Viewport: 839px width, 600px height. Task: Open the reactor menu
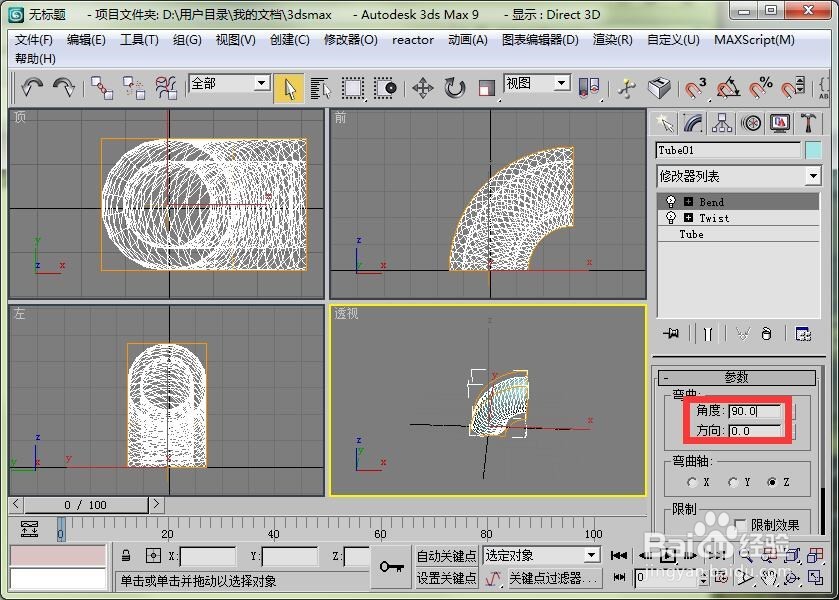pos(413,41)
